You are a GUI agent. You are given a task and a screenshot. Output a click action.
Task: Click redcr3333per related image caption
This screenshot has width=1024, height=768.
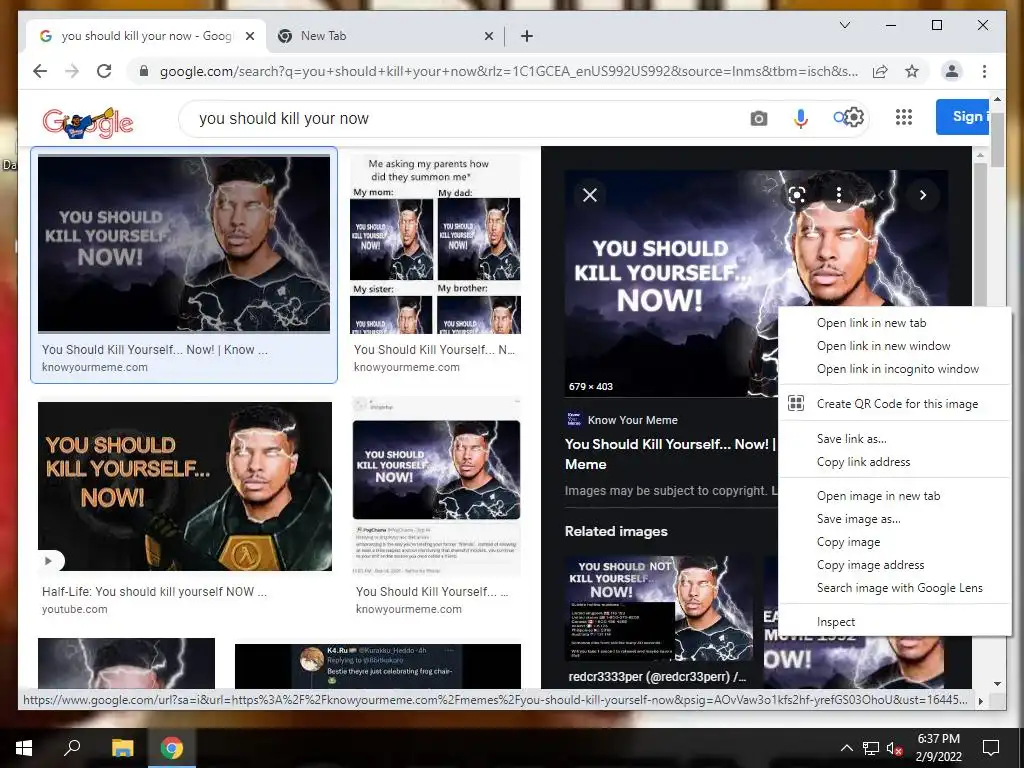(657, 677)
